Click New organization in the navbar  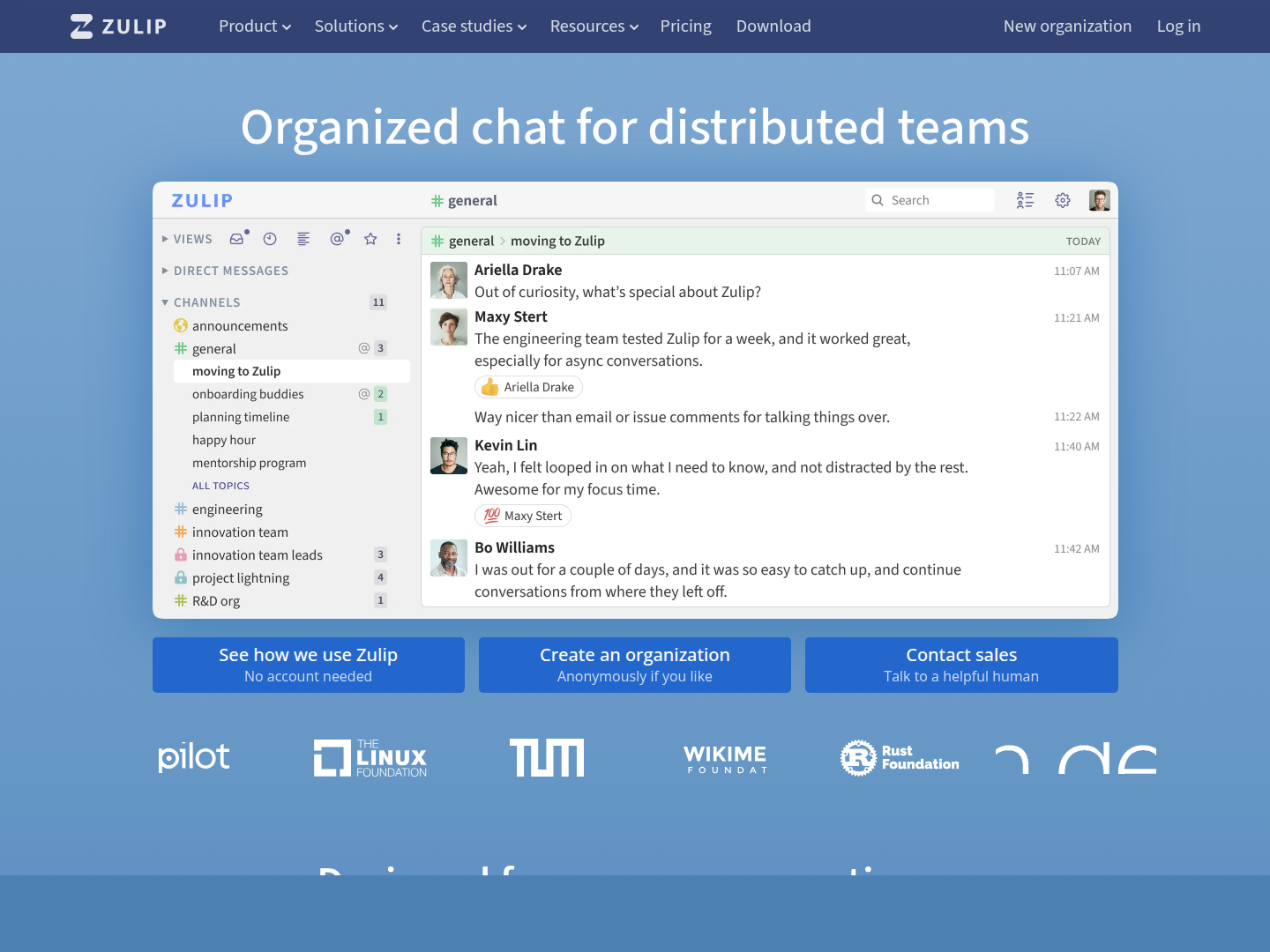[x=1067, y=26]
